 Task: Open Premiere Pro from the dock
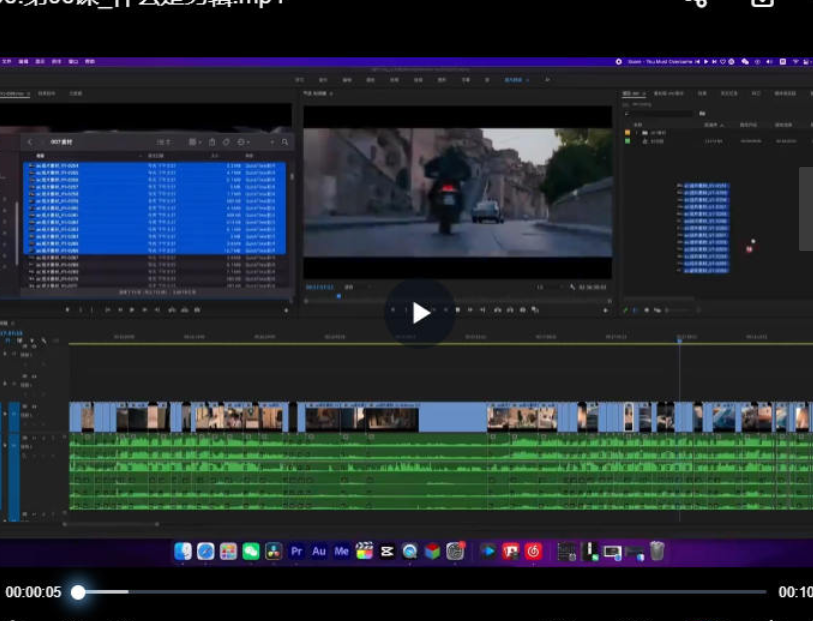(297, 551)
